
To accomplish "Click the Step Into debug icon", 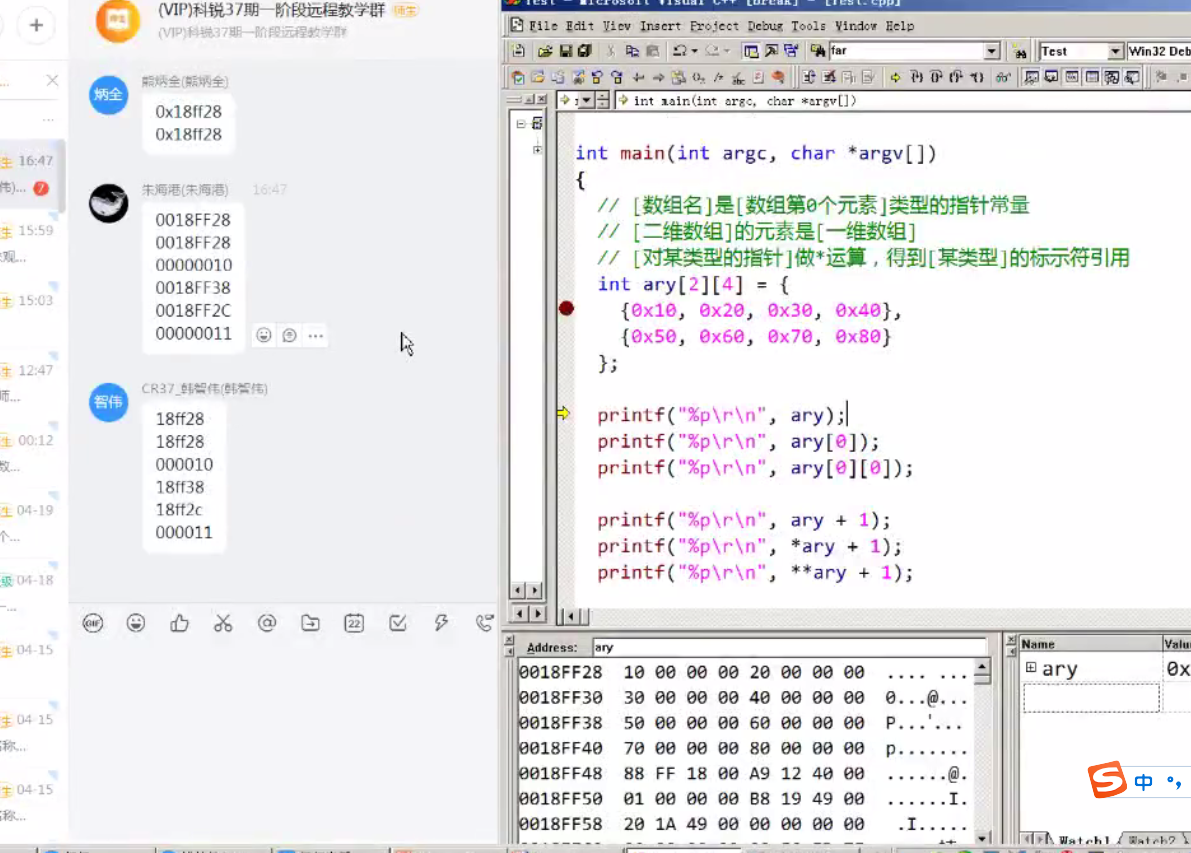I will (915, 77).
